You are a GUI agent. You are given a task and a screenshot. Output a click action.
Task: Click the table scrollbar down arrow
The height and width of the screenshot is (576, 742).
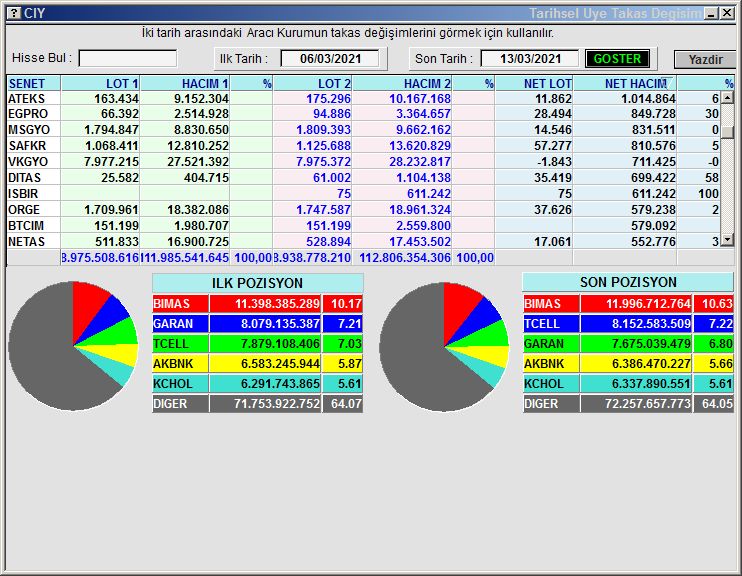tap(727, 240)
